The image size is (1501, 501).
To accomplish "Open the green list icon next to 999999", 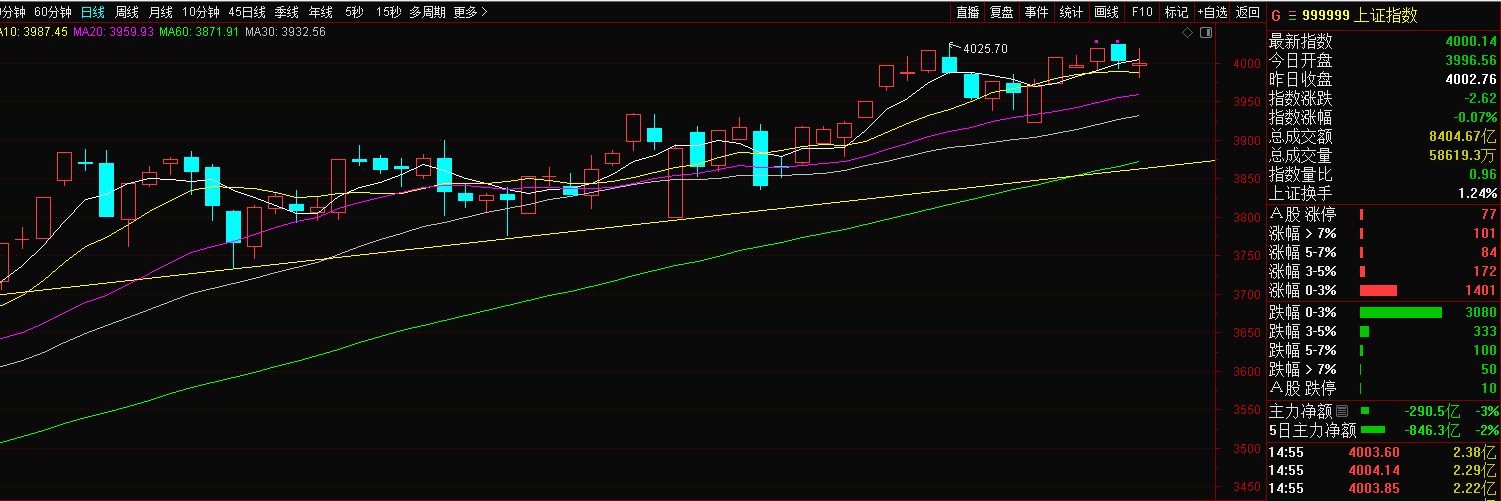I will pos(1291,15).
